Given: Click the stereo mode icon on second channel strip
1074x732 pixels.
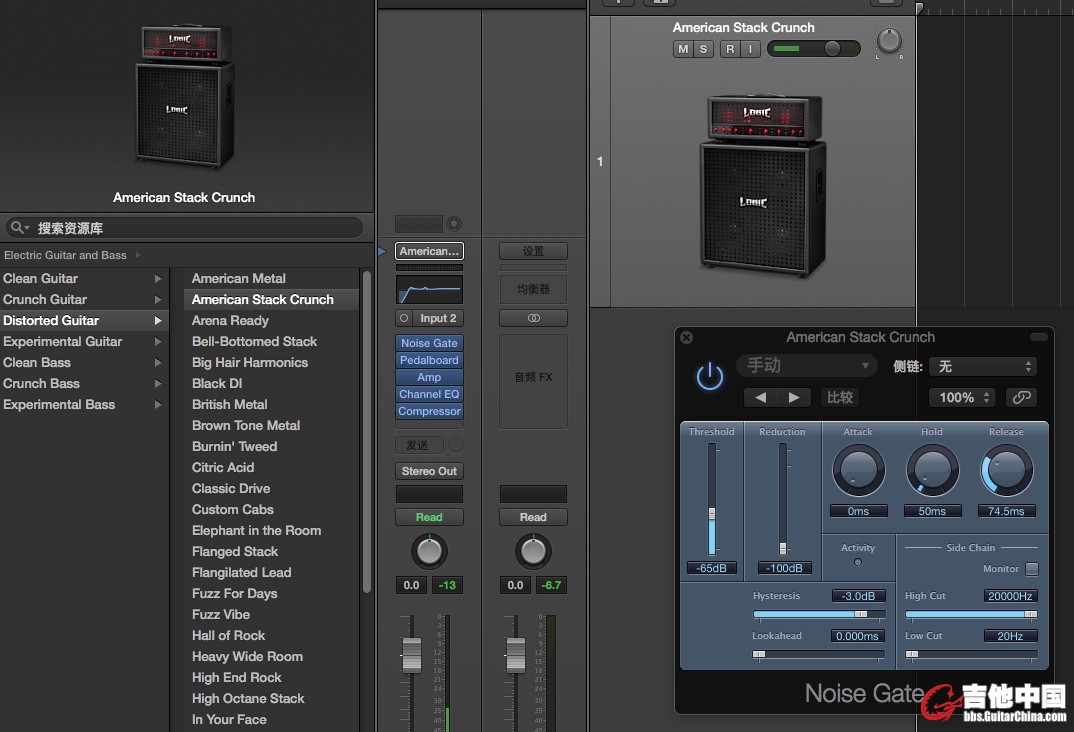Looking at the screenshot, I should [x=533, y=318].
